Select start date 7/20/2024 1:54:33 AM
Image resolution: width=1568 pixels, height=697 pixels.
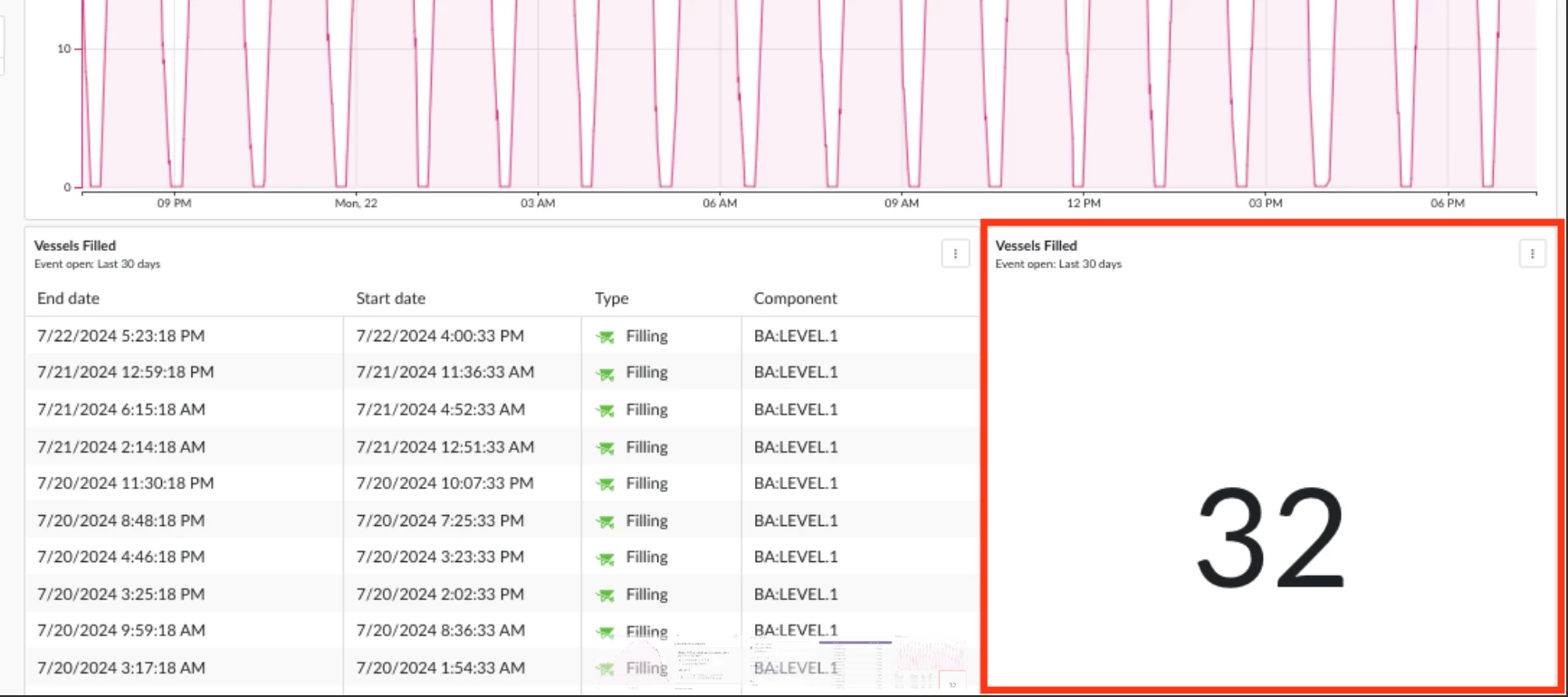point(440,668)
